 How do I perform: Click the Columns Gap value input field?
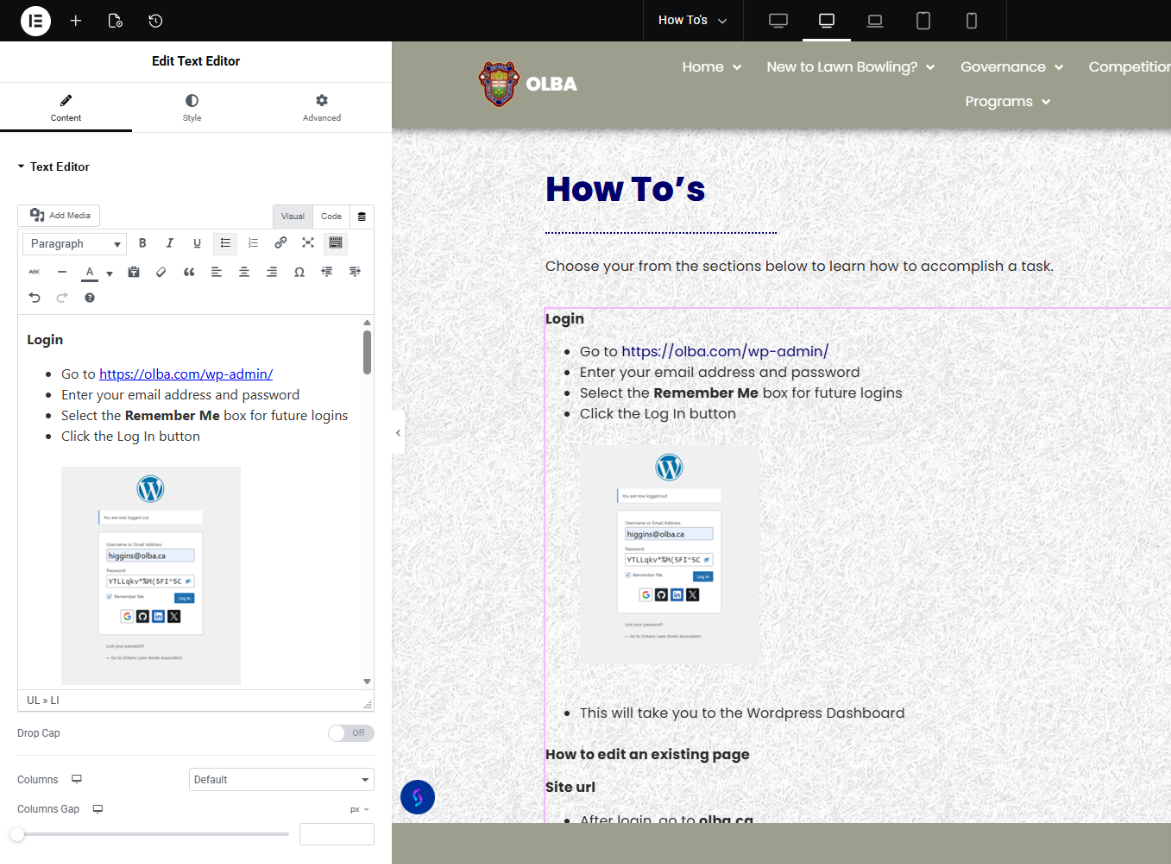click(336, 834)
